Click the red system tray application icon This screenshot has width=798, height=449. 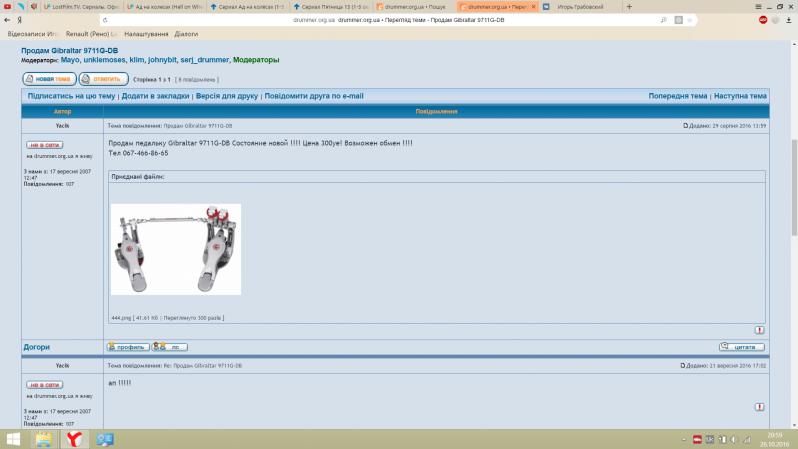(x=697, y=439)
